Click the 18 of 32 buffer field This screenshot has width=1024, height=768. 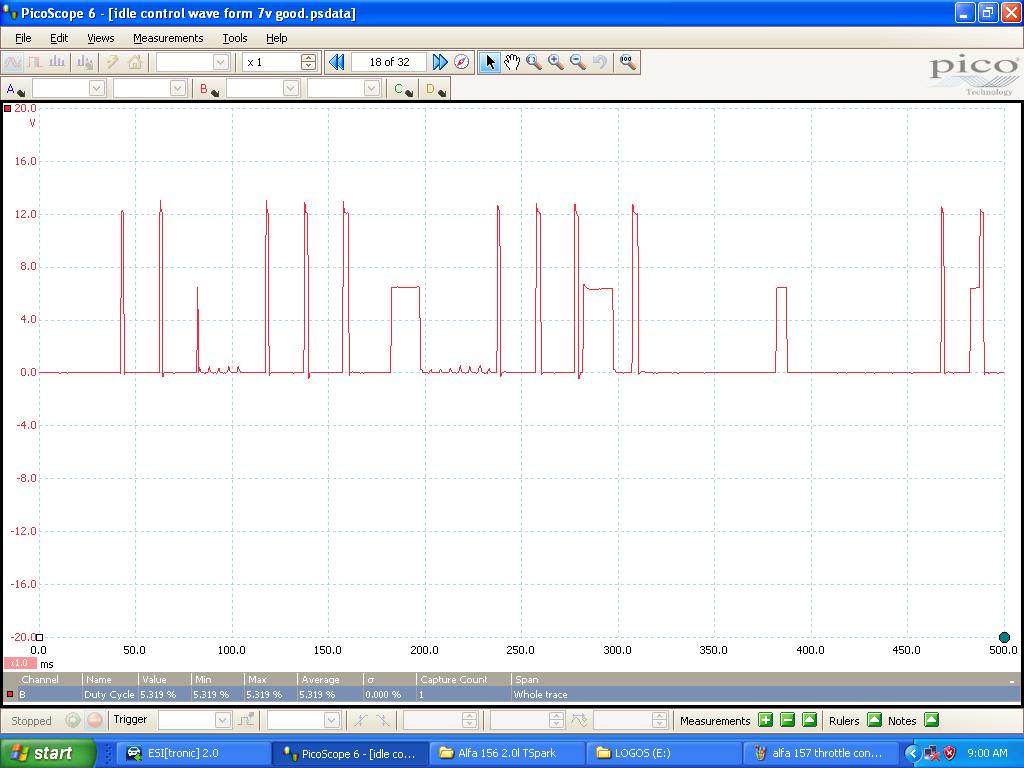(x=389, y=62)
